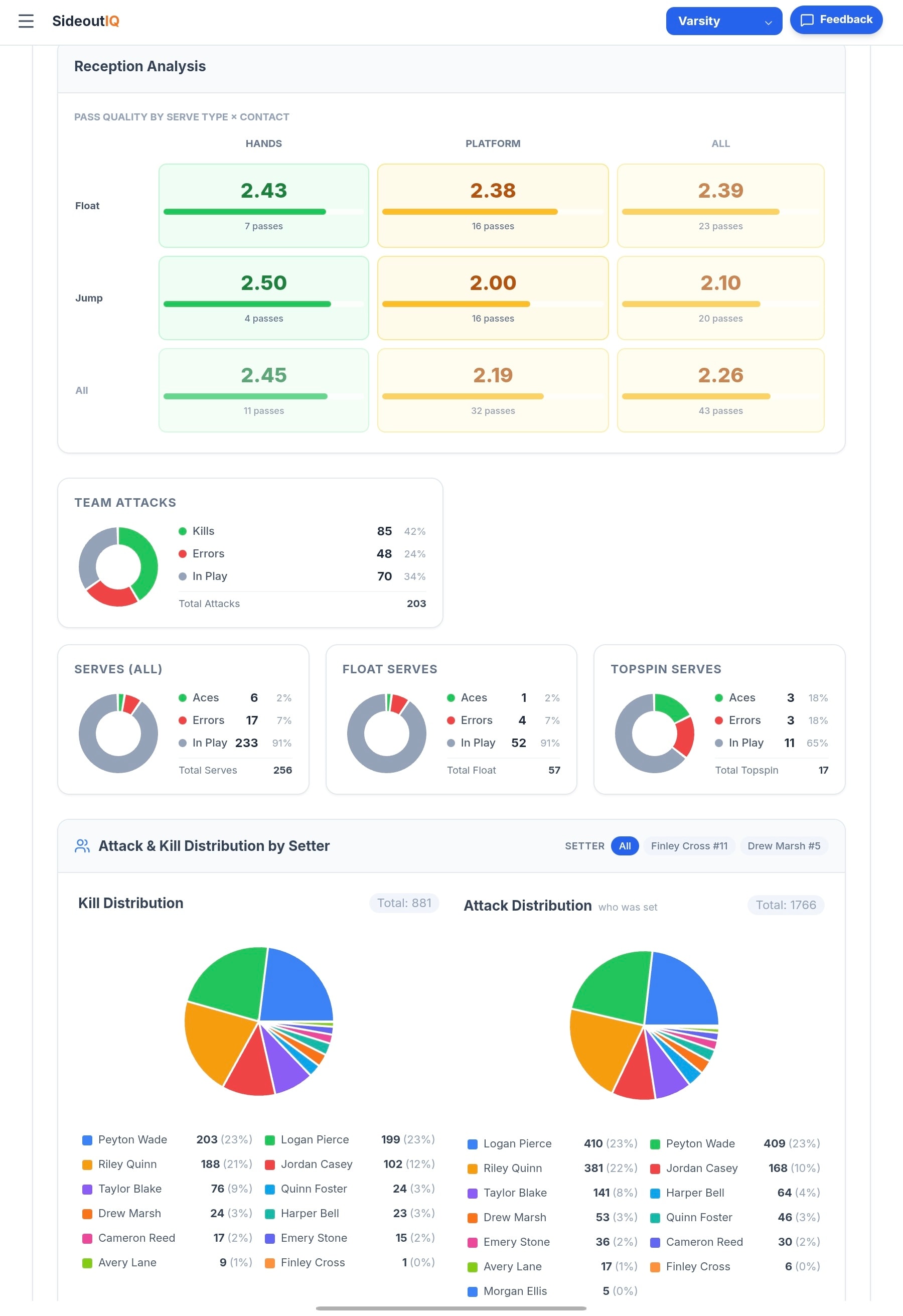Image resolution: width=903 pixels, height=1316 pixels.
Task: Click Total Serves value 256
Action: (x=282, y=770)
